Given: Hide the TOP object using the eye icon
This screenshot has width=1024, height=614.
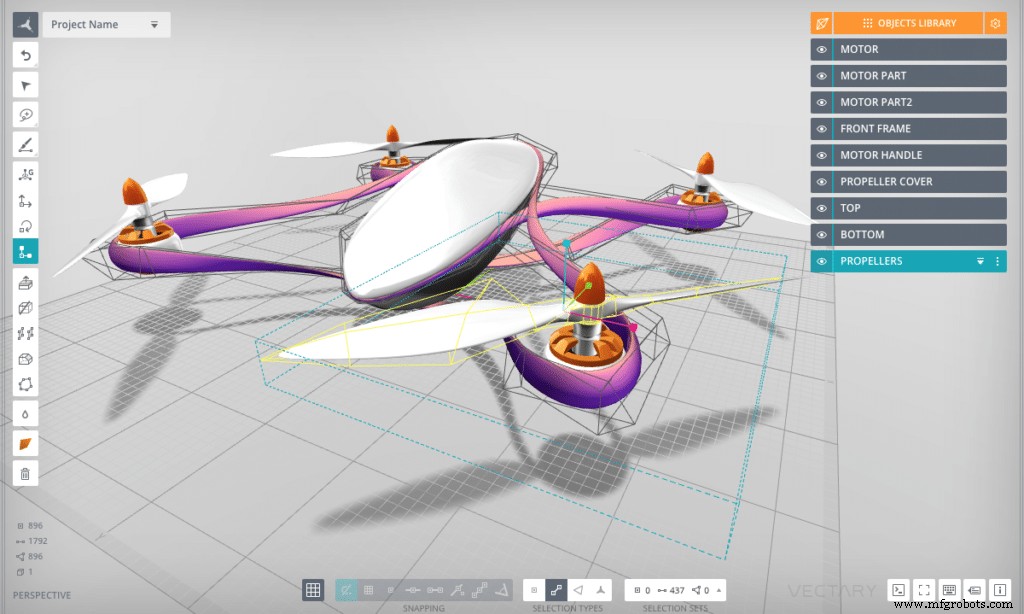Looking at the screenshot, I should [821, 207].
